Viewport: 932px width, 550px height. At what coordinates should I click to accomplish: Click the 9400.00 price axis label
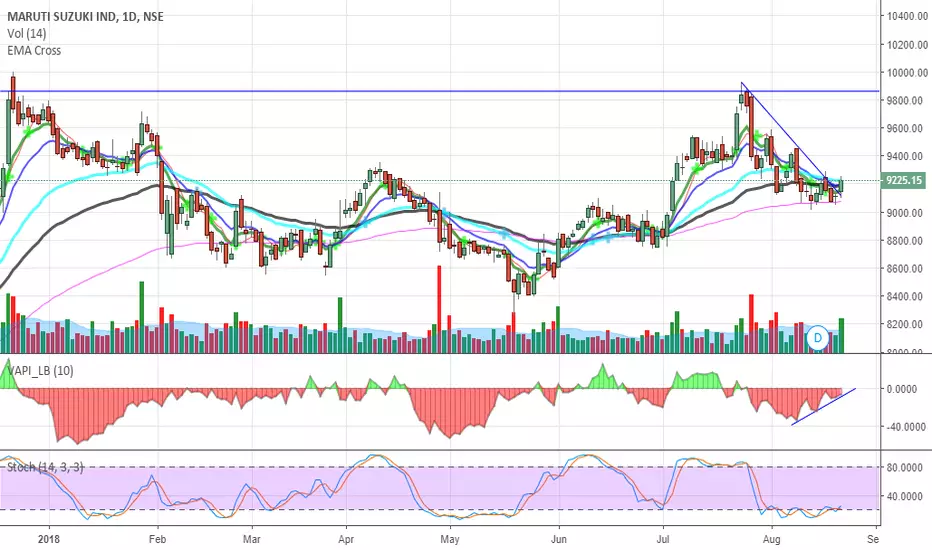(x=907, y=156)
